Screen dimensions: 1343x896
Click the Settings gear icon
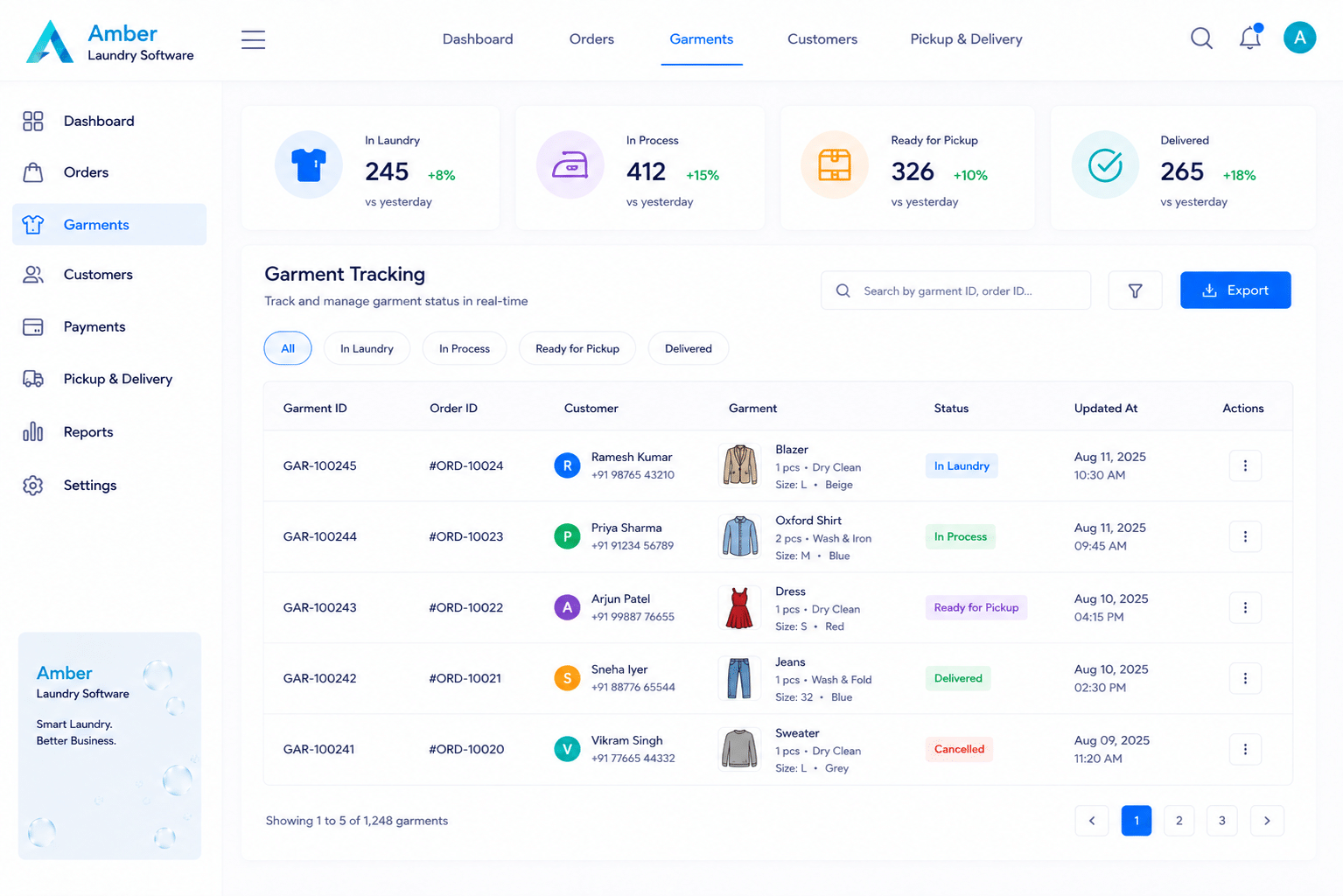tap(33, 485)
